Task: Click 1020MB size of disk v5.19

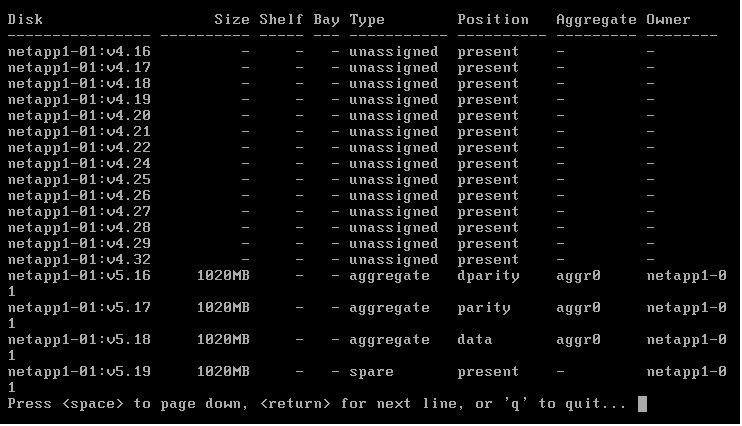Action: point(223,372)
